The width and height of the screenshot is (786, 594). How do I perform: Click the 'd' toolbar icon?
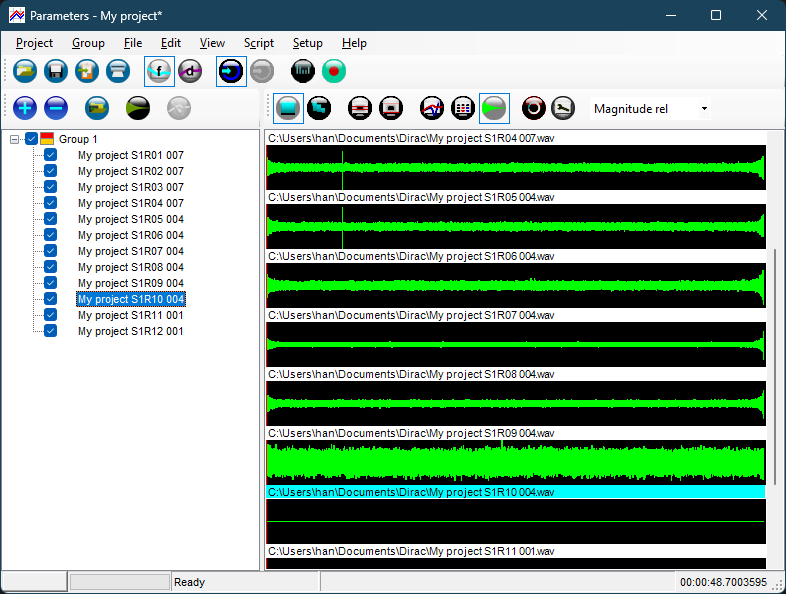click(x=190, y=71)
